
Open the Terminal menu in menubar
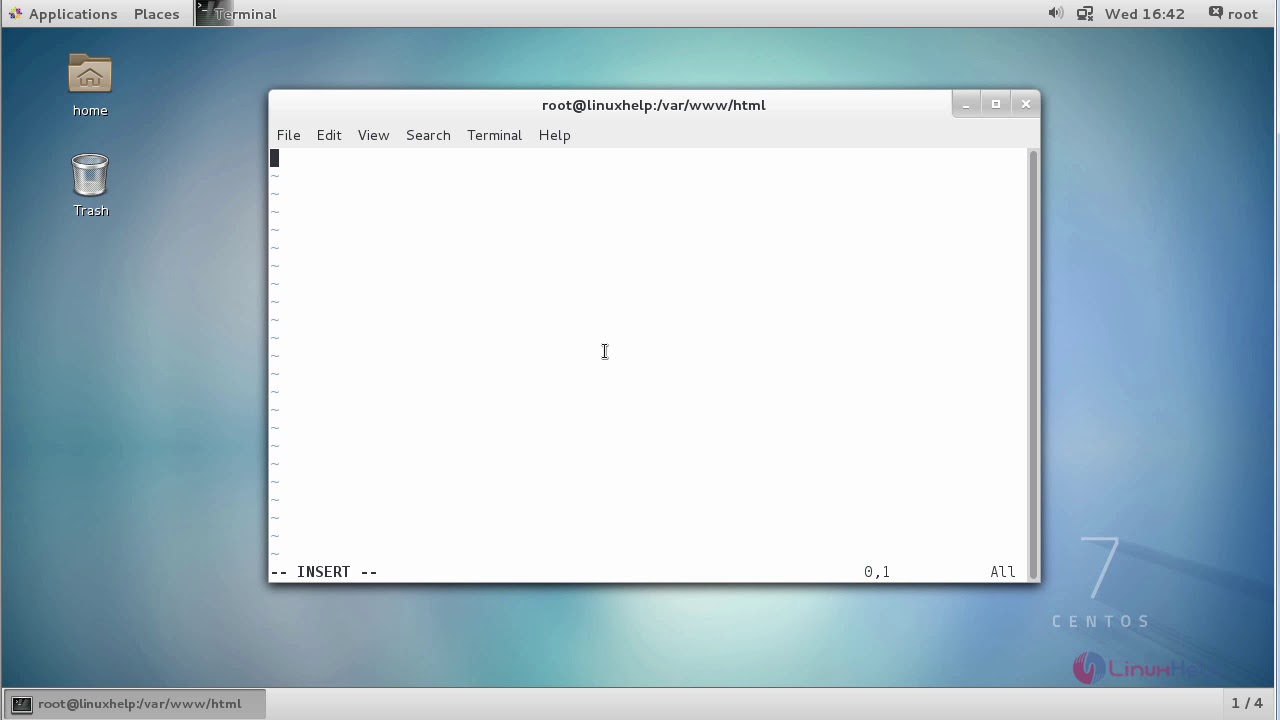pyautogui.click(x=494, y=135)
